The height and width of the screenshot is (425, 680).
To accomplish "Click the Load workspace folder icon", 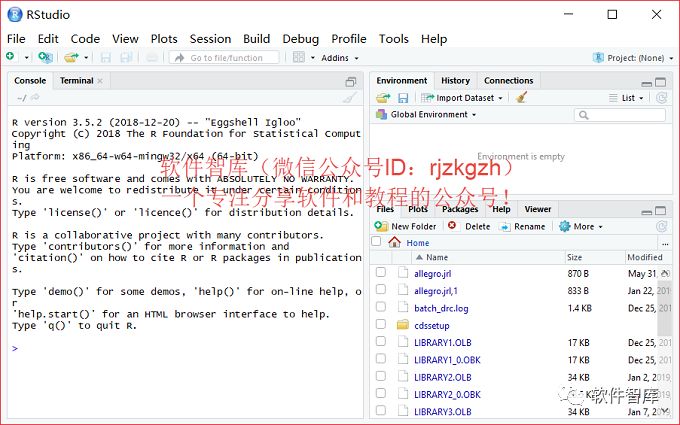I will point(383,98).
